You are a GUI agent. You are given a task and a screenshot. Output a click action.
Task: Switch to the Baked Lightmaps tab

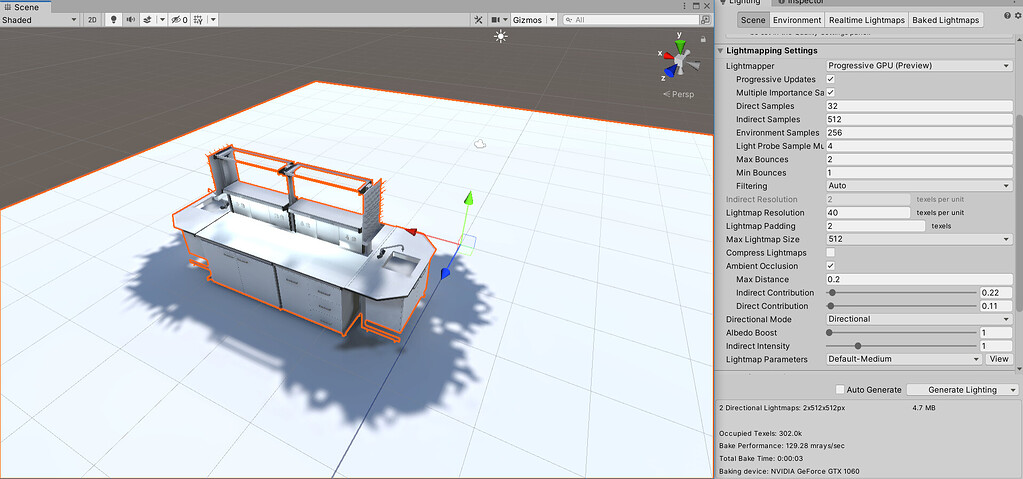945,20
